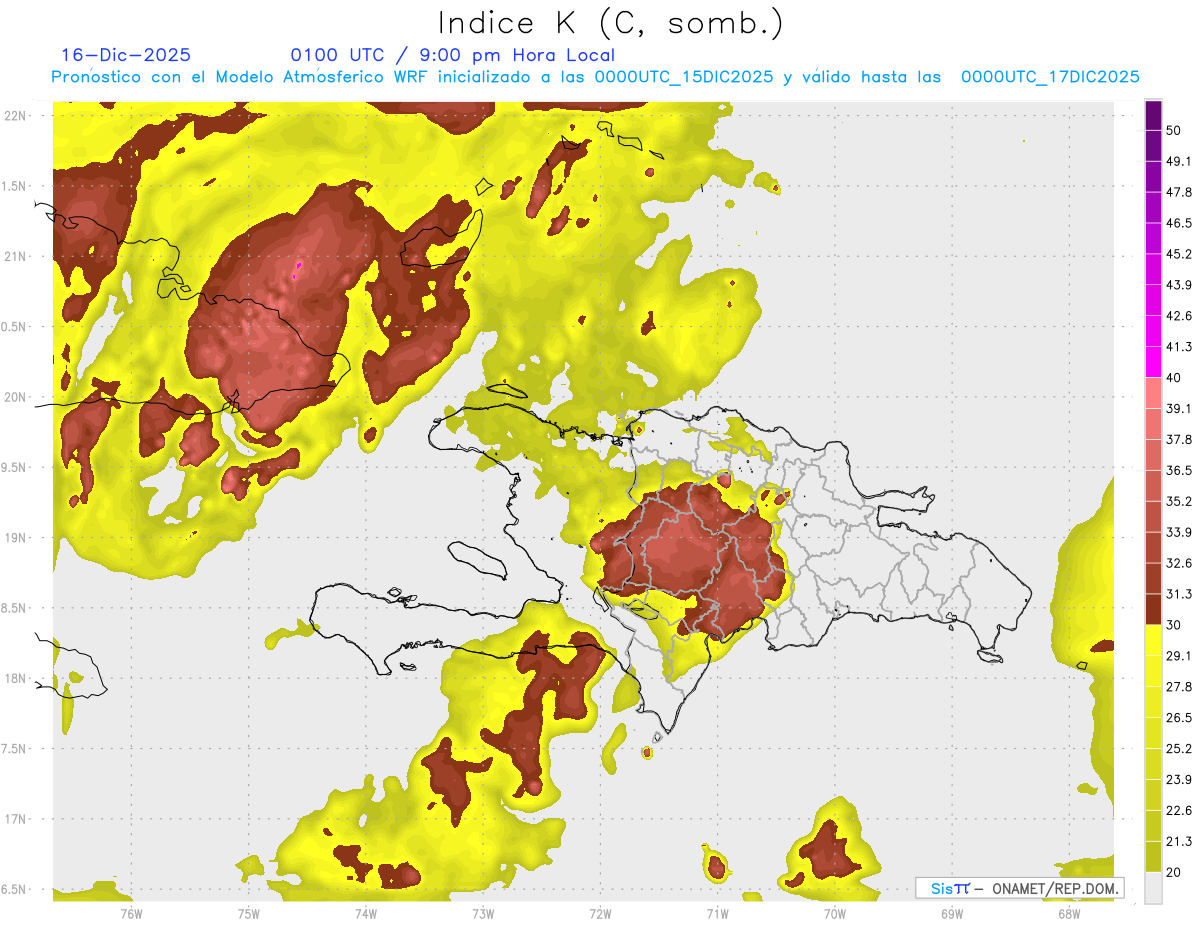Click the '27.8' color scale value

point(1178,686)
